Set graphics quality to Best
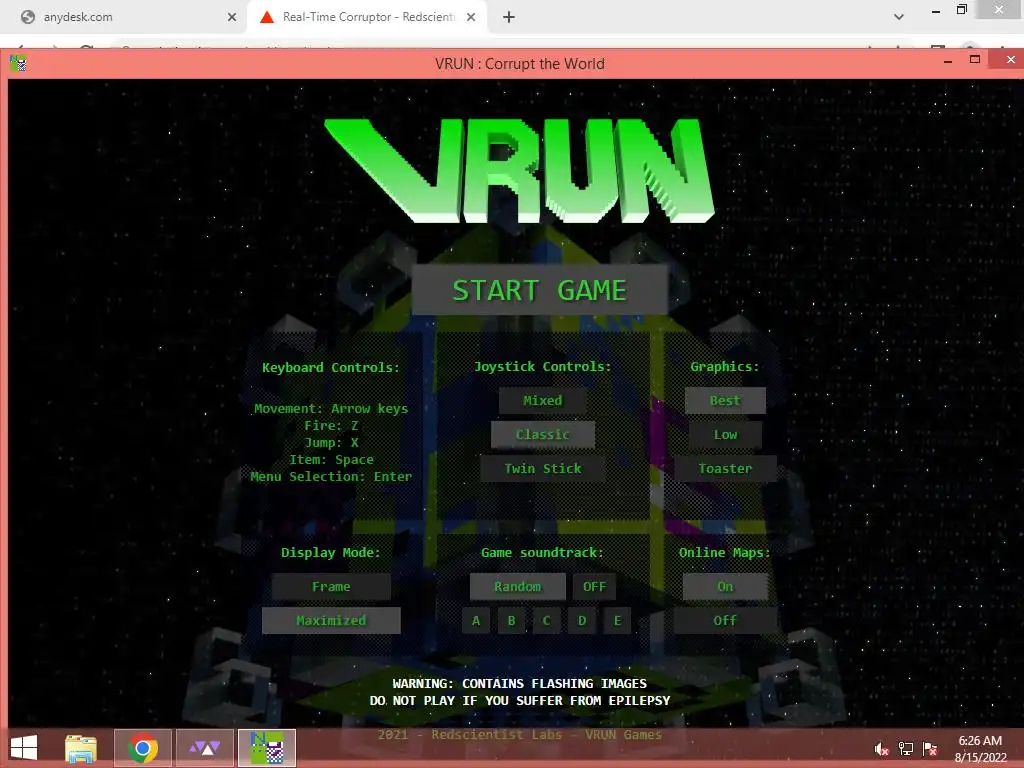 click(725, 400)
